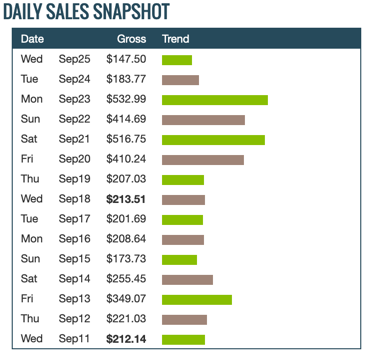Click the Date column header
Screen dimensions: 371x362
(x=32, y=39)
